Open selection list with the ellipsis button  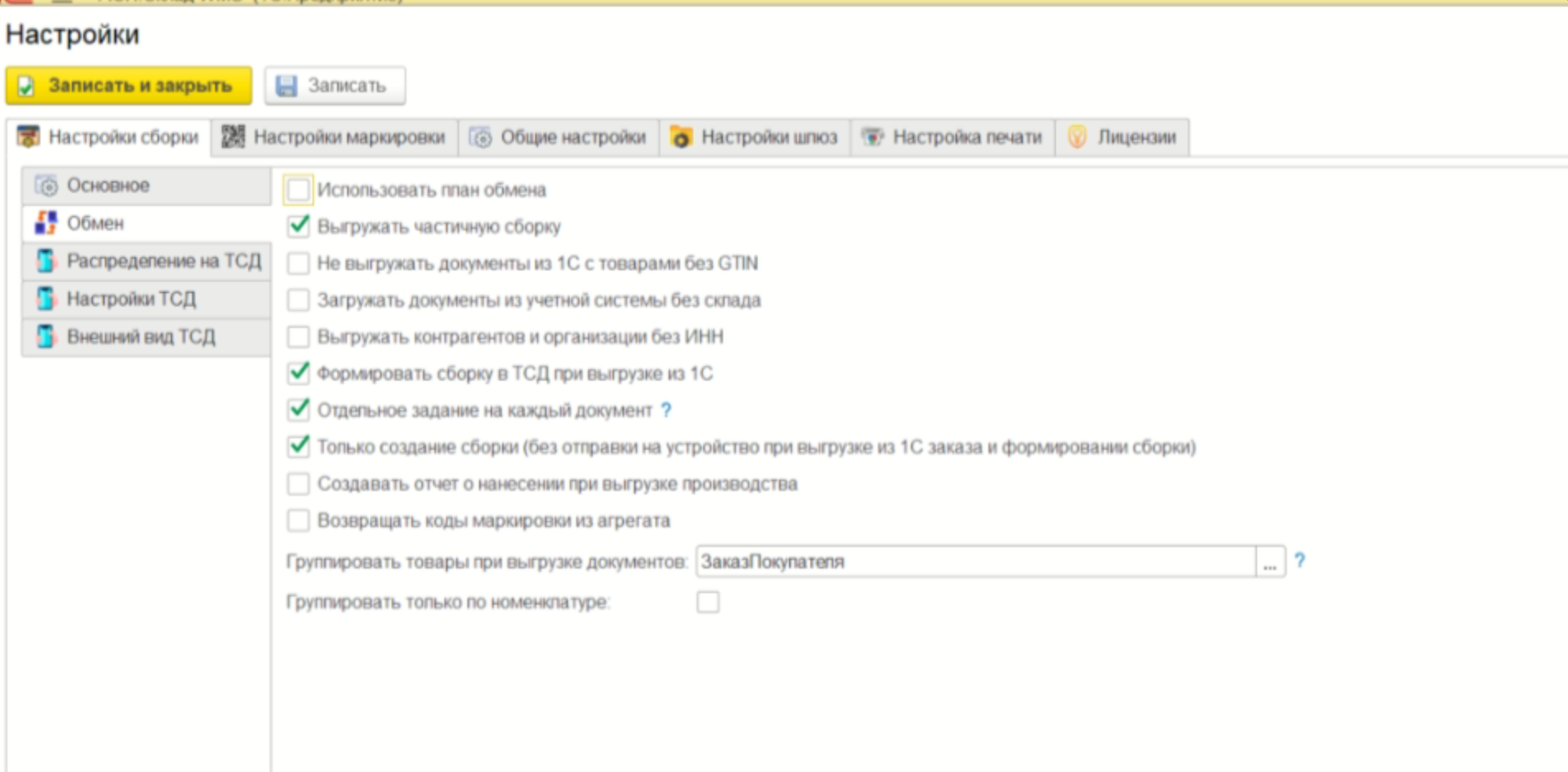click(1270, 562)
